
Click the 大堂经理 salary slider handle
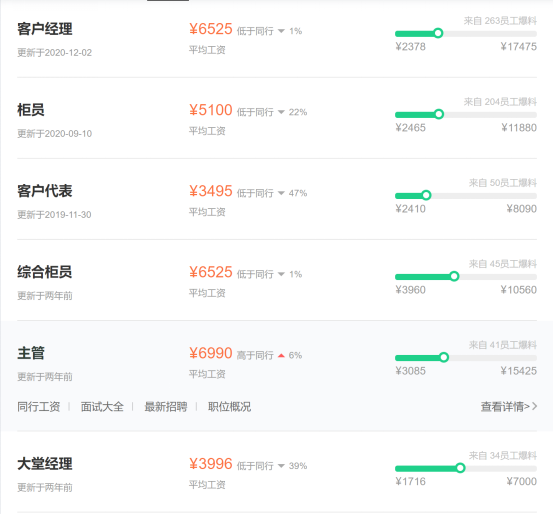460,468
